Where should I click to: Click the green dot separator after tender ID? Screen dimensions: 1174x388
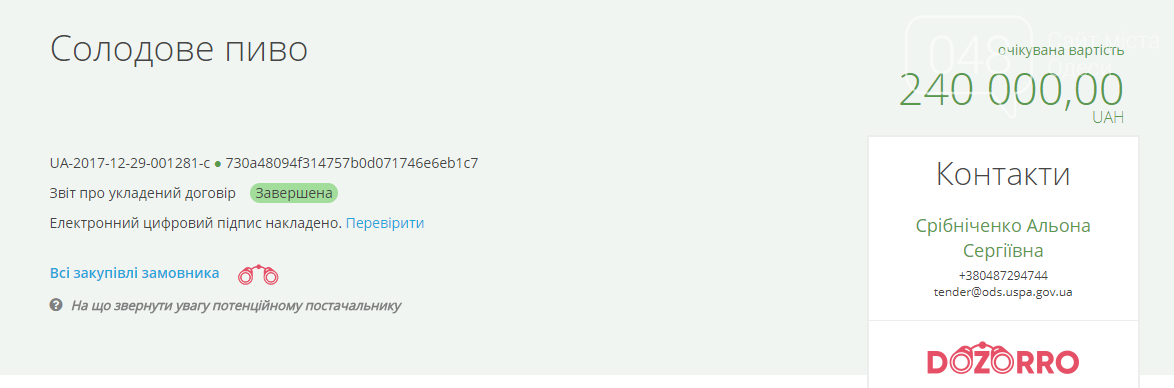pos(218,163)
